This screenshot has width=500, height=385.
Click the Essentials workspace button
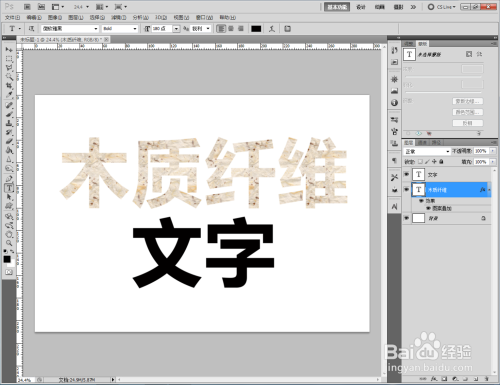point(337,7)
